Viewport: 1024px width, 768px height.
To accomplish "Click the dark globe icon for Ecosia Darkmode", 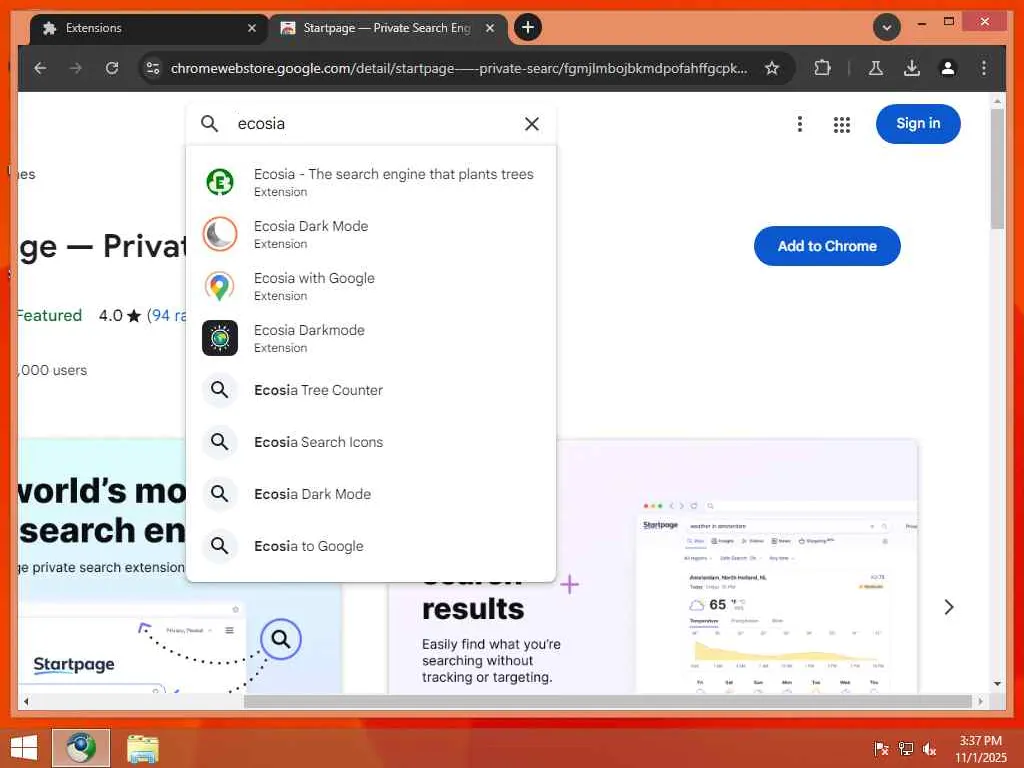I will 219,338.
